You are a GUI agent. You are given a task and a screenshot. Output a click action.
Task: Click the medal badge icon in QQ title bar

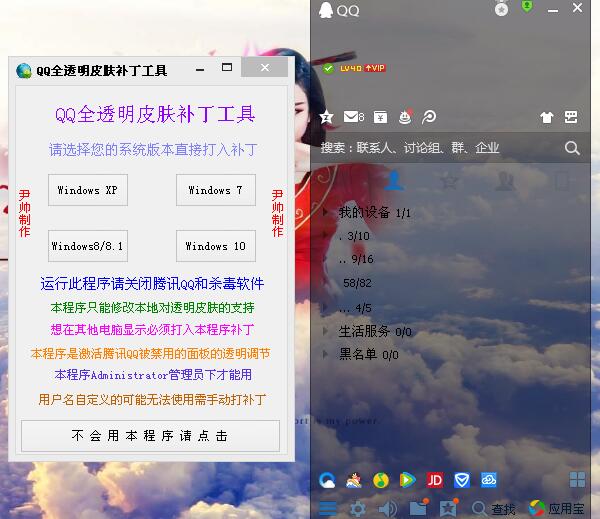coord(501,8)
